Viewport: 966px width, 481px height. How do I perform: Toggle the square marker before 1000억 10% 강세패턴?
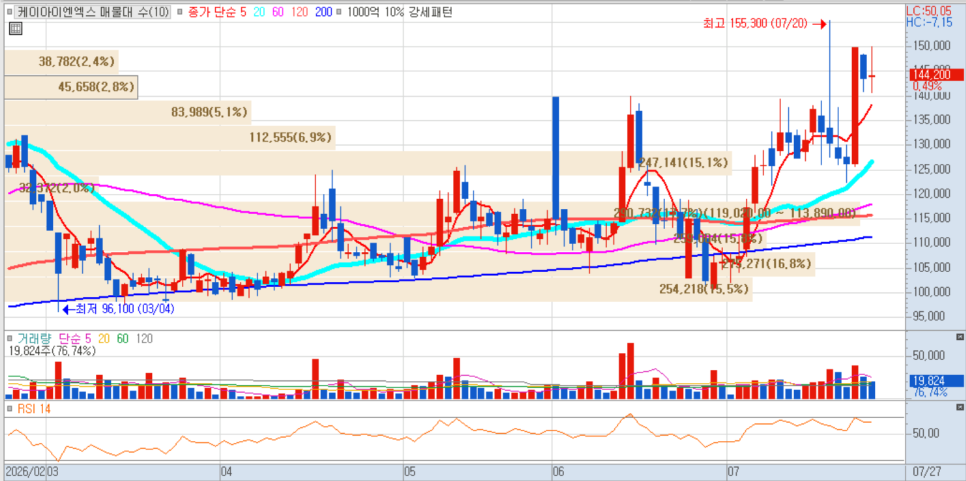(341, 11)
